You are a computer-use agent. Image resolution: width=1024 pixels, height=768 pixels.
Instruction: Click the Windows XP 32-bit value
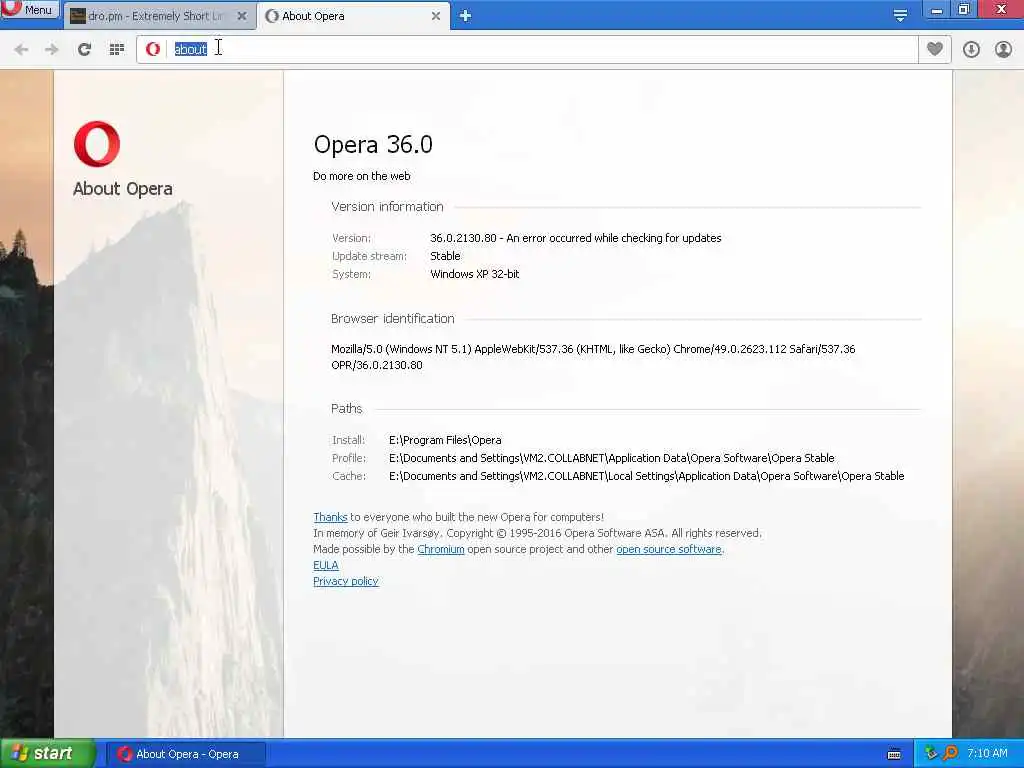475,274
